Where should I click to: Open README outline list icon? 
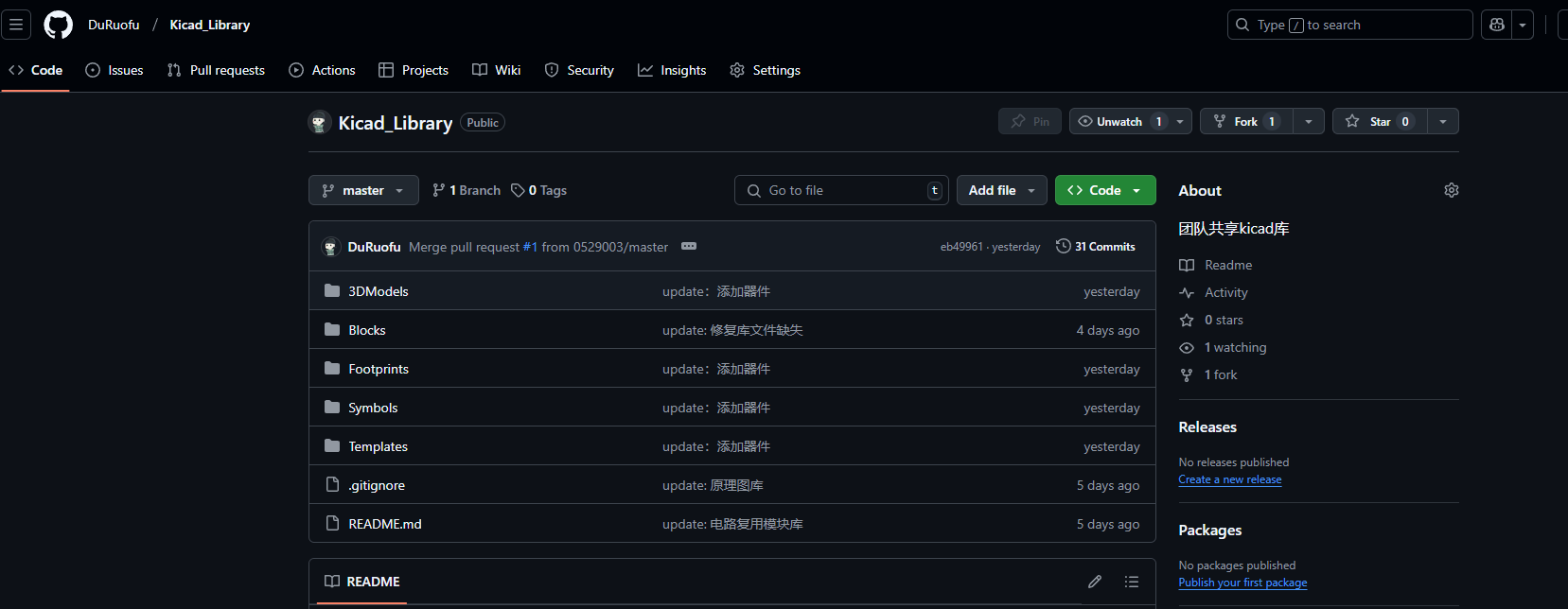[1131, 582]
